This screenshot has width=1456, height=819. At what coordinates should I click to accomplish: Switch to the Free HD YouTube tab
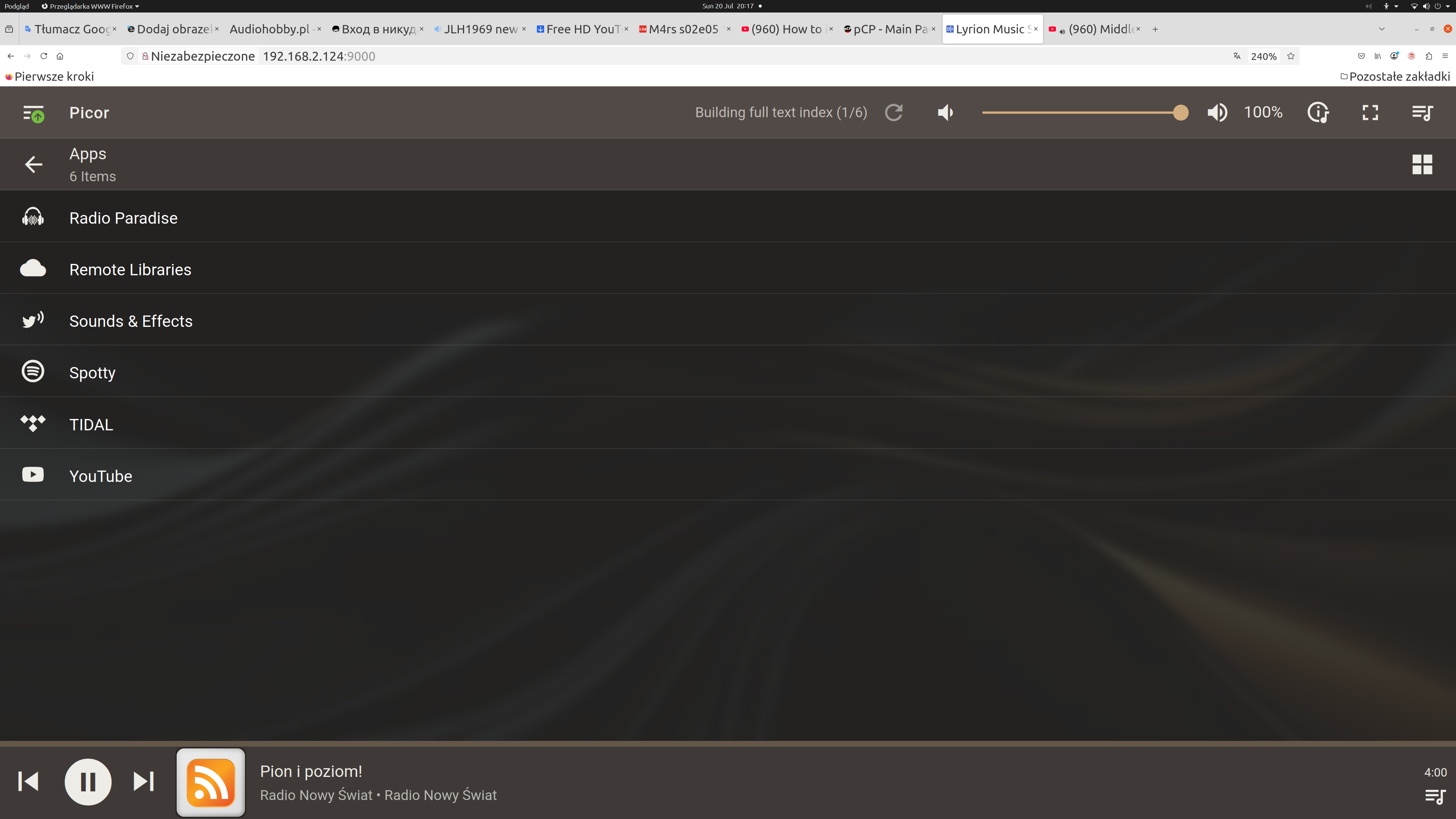(x=582, y=30)
